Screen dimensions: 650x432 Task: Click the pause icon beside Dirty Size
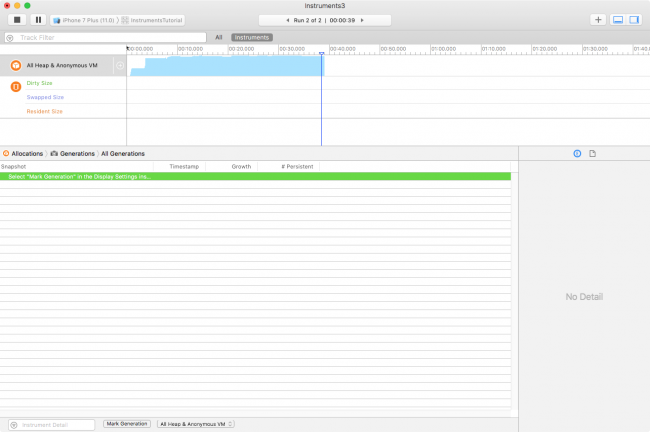click(15, 86)
